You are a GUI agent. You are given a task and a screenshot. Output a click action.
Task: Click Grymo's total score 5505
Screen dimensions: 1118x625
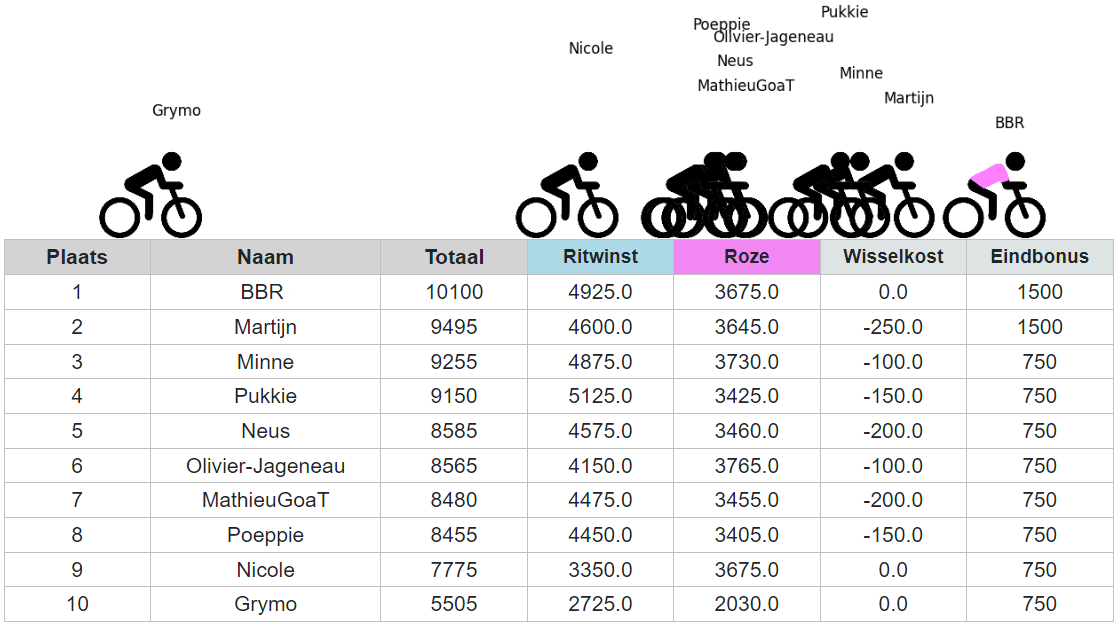[454, 604]
